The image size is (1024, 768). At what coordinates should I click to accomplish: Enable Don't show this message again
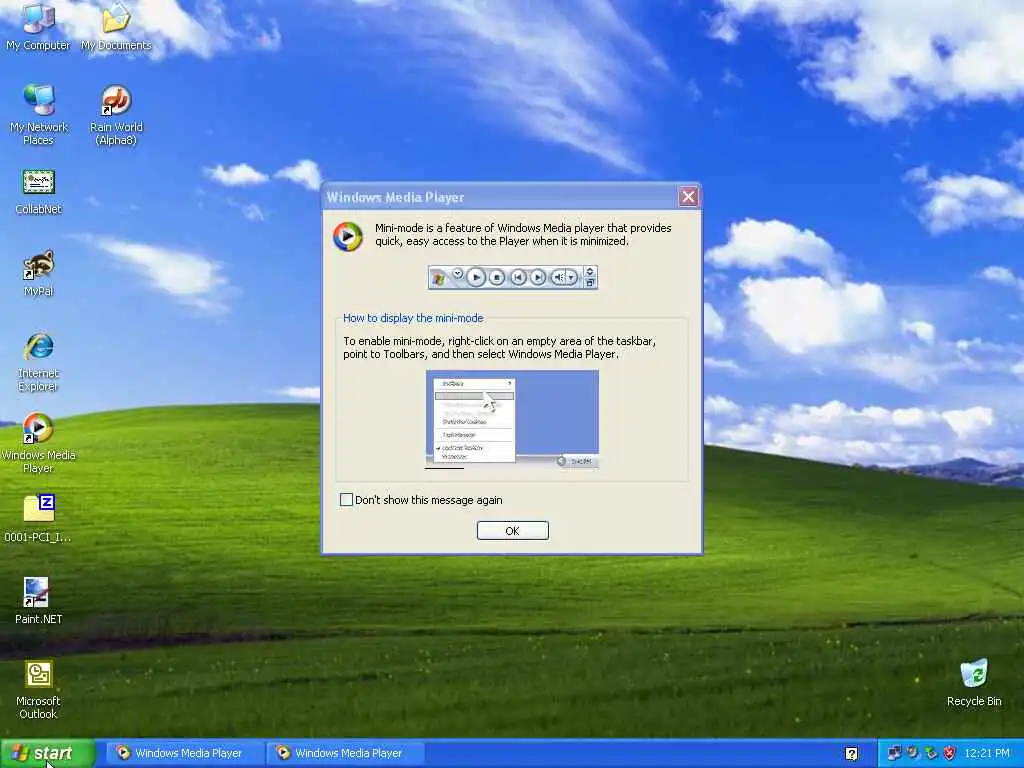tap(346, 500)
